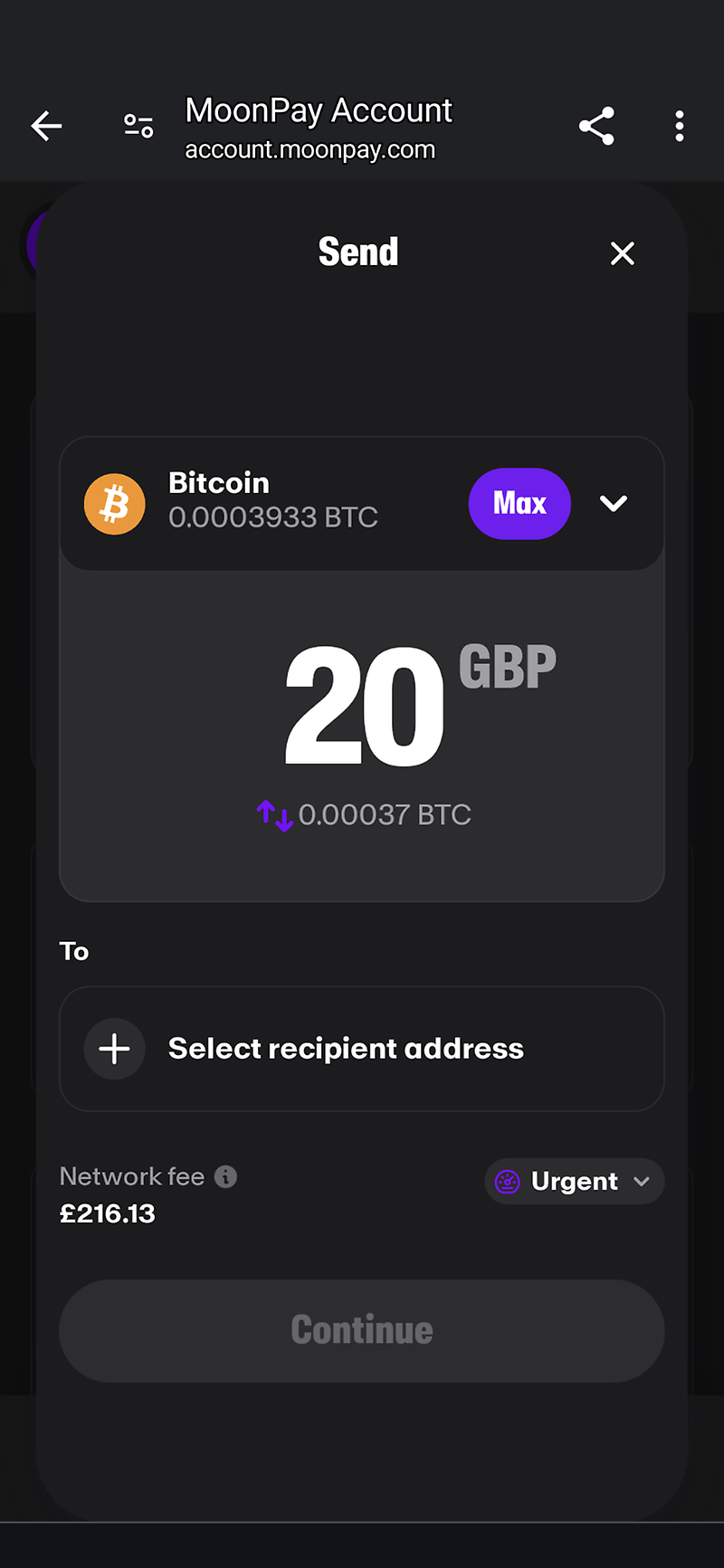Tap the orange Bitcoin logo
Viewport: 724px width, 1568px height.
[x=115, y=504]
